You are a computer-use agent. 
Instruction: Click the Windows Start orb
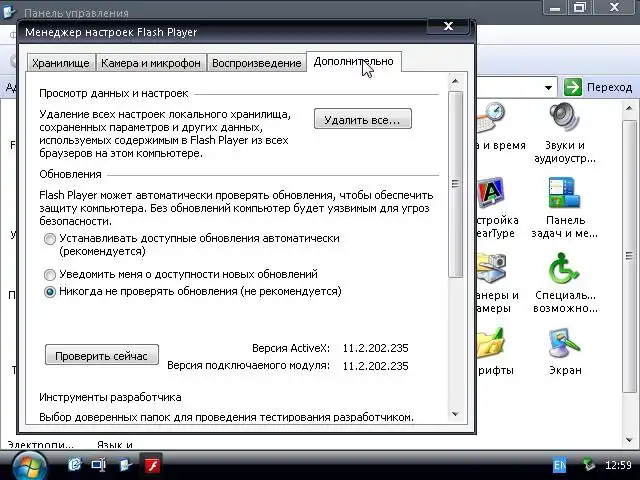click(29, 466)
